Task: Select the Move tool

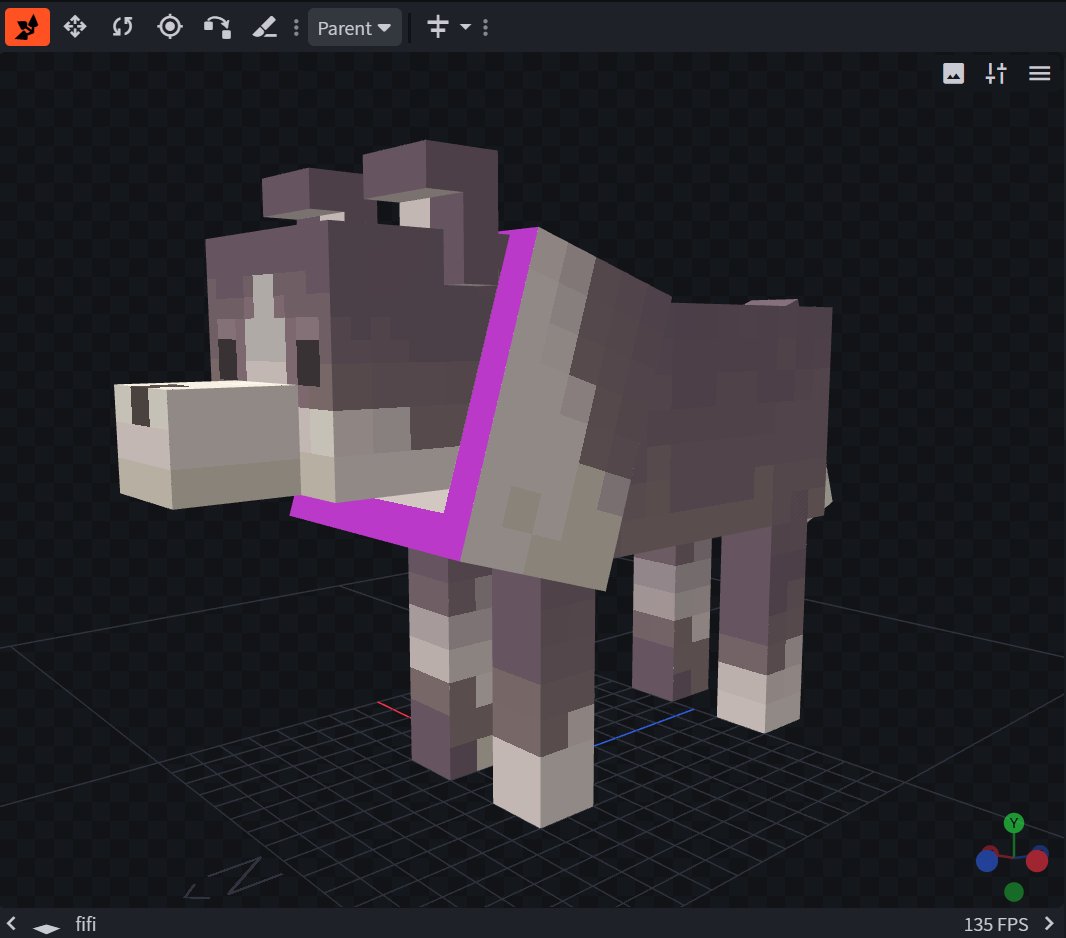Action: pyautogui.click(x=75, y=27)
